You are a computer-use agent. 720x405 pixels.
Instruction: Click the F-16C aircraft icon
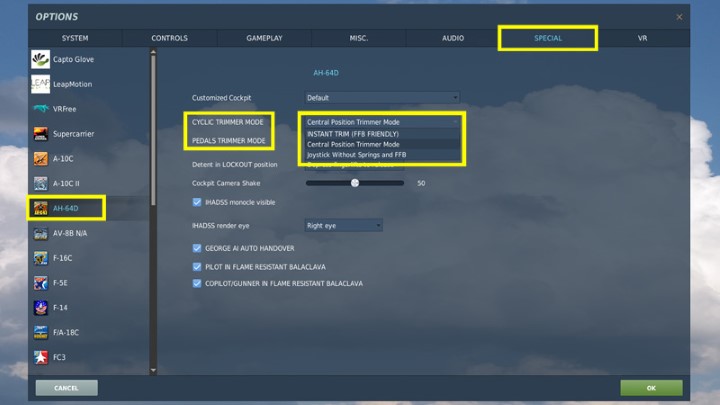[40, 258]
